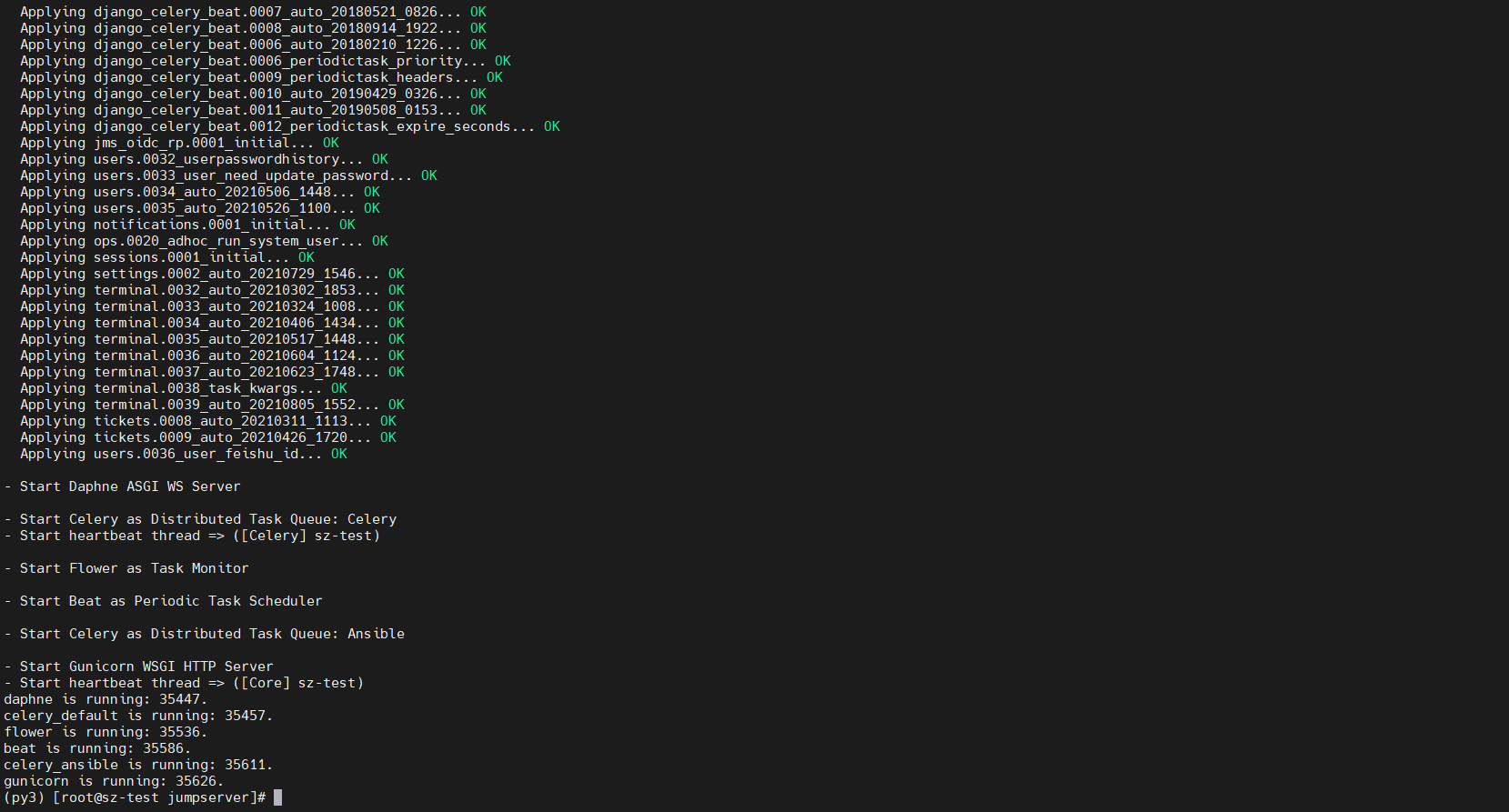Click the 'Applying users.0036_user_feishu_id' line
The width and height of the screenshot is (1509, 812).
click(x=184, y=454)
